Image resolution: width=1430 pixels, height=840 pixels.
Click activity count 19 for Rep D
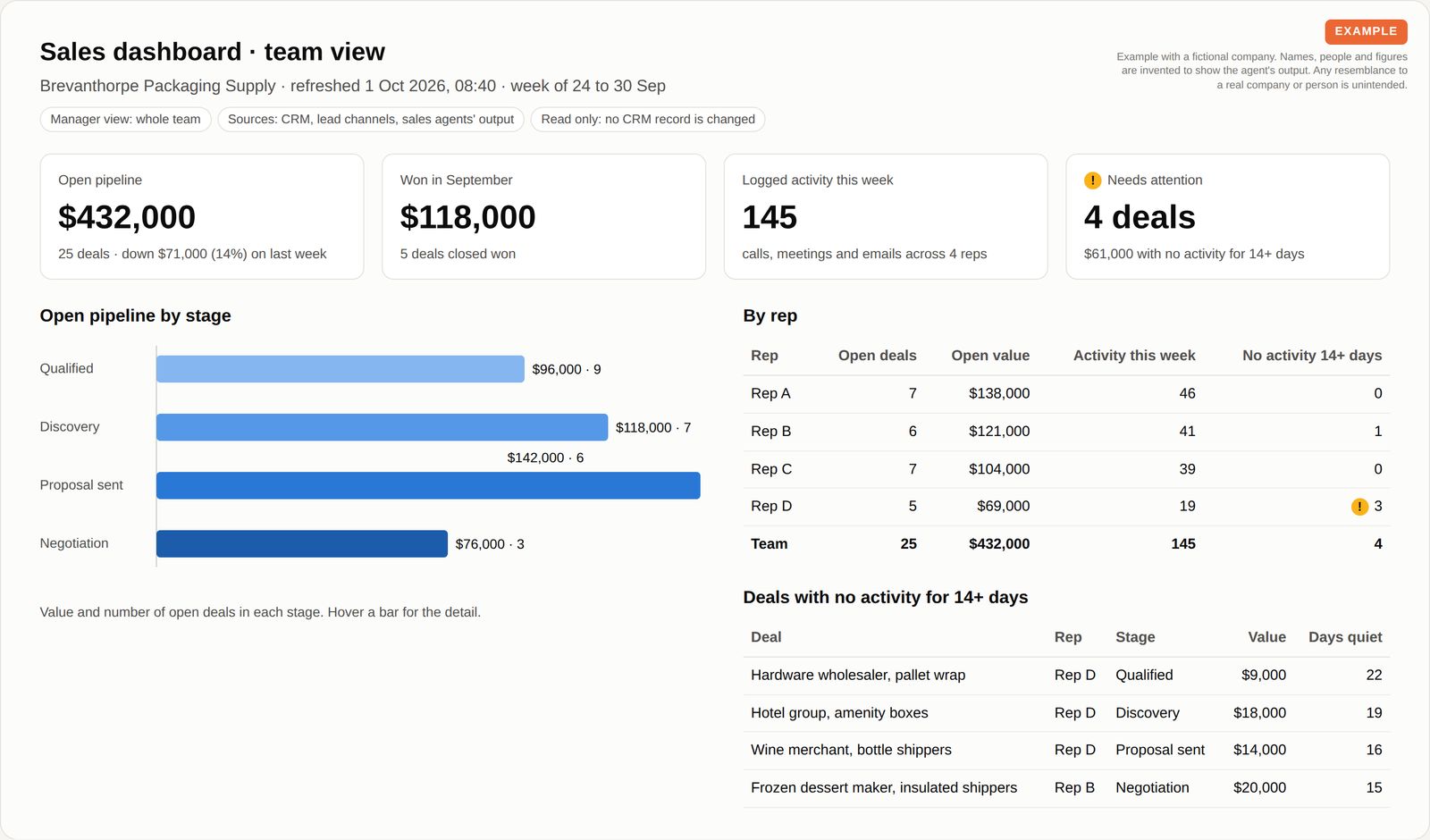click(1187, 506)
